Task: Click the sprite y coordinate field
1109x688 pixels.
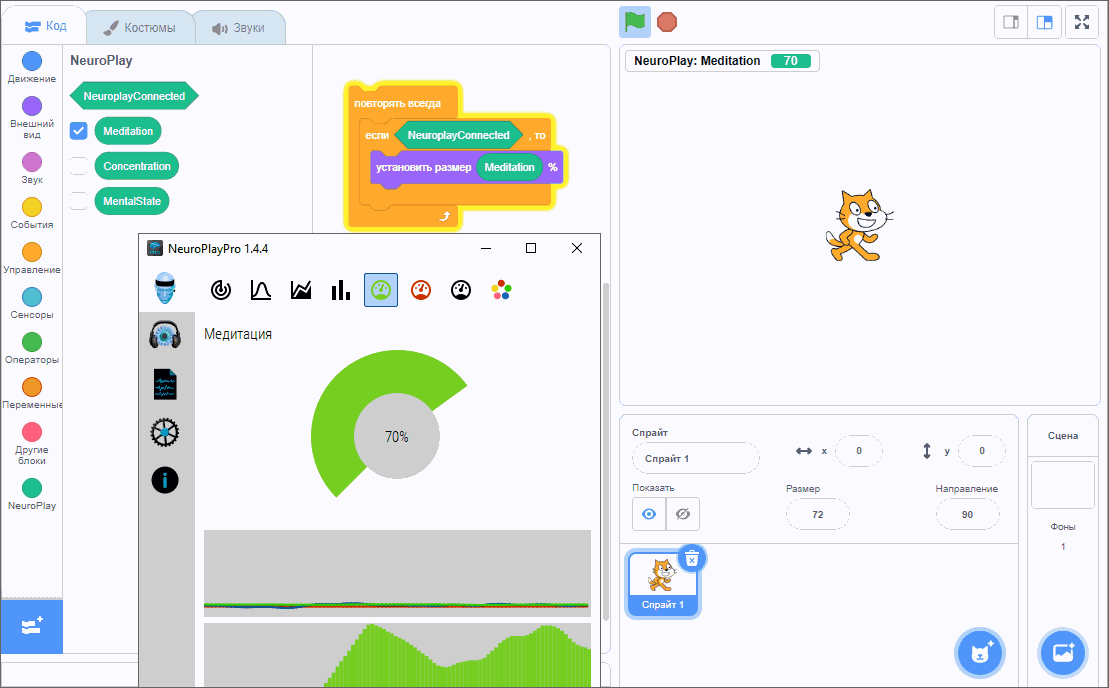Action: 982,451
